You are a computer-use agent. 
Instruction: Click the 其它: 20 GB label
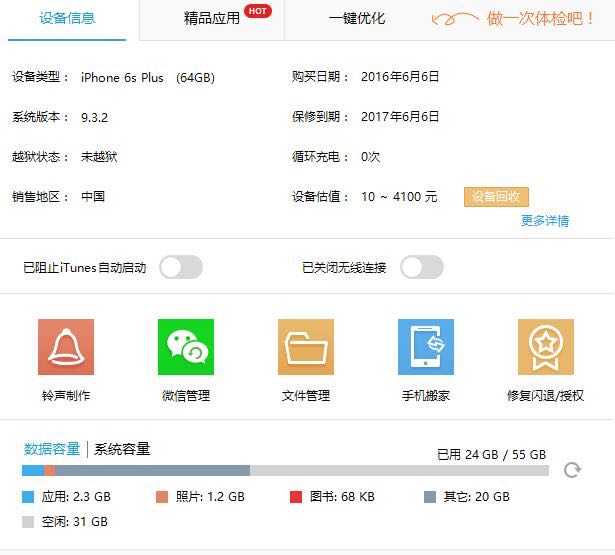477,497
